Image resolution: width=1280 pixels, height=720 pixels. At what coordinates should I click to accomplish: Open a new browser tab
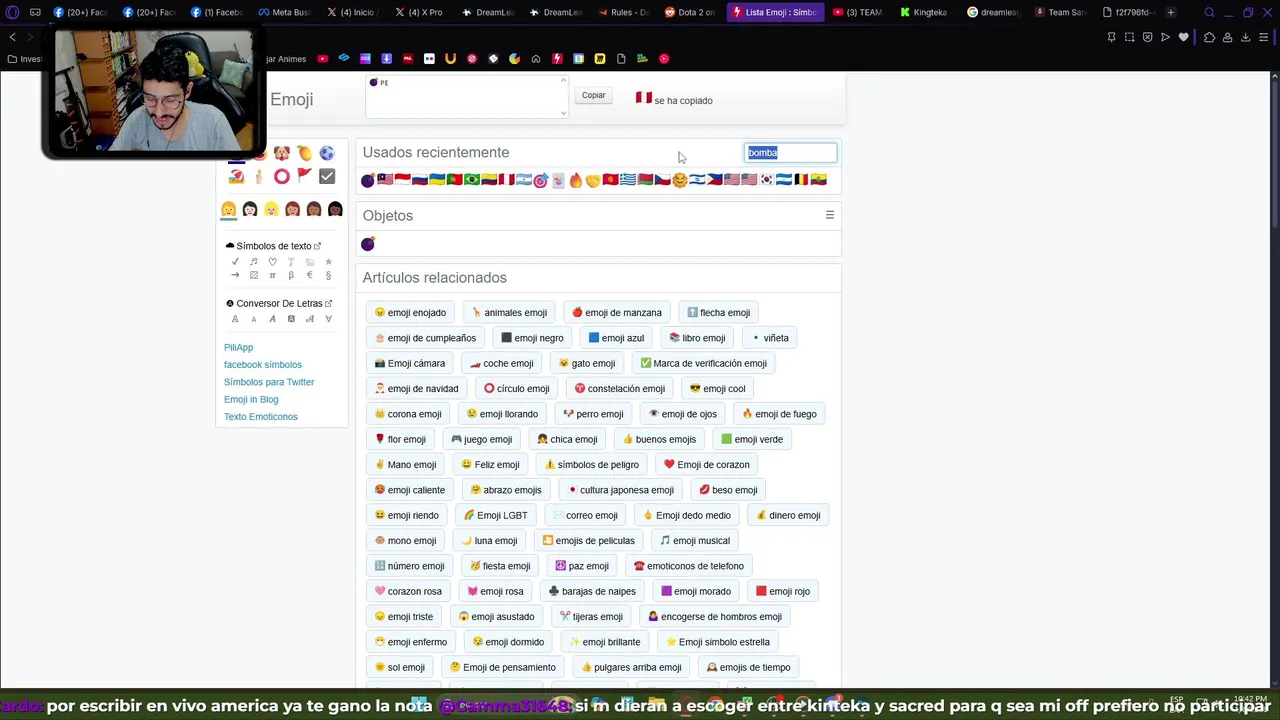pos(1171,12)
